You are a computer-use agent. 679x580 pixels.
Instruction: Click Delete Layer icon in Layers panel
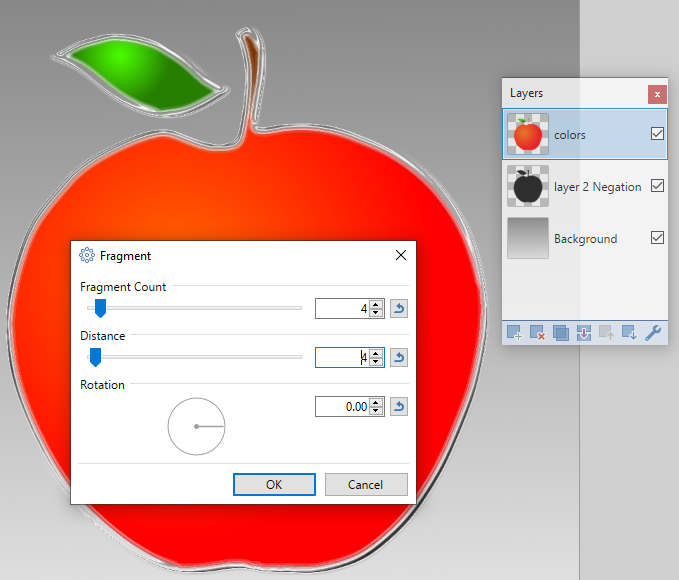537,333
